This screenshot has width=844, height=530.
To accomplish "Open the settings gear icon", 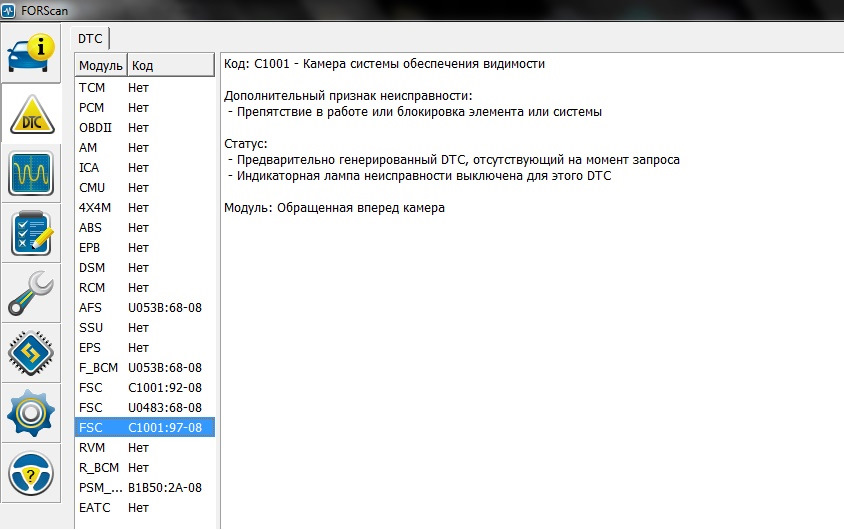I will [x=31, y=413].
